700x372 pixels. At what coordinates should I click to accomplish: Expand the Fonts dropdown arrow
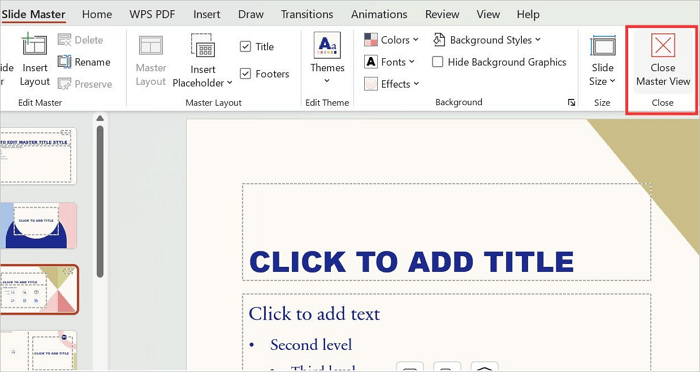(412, 62)
